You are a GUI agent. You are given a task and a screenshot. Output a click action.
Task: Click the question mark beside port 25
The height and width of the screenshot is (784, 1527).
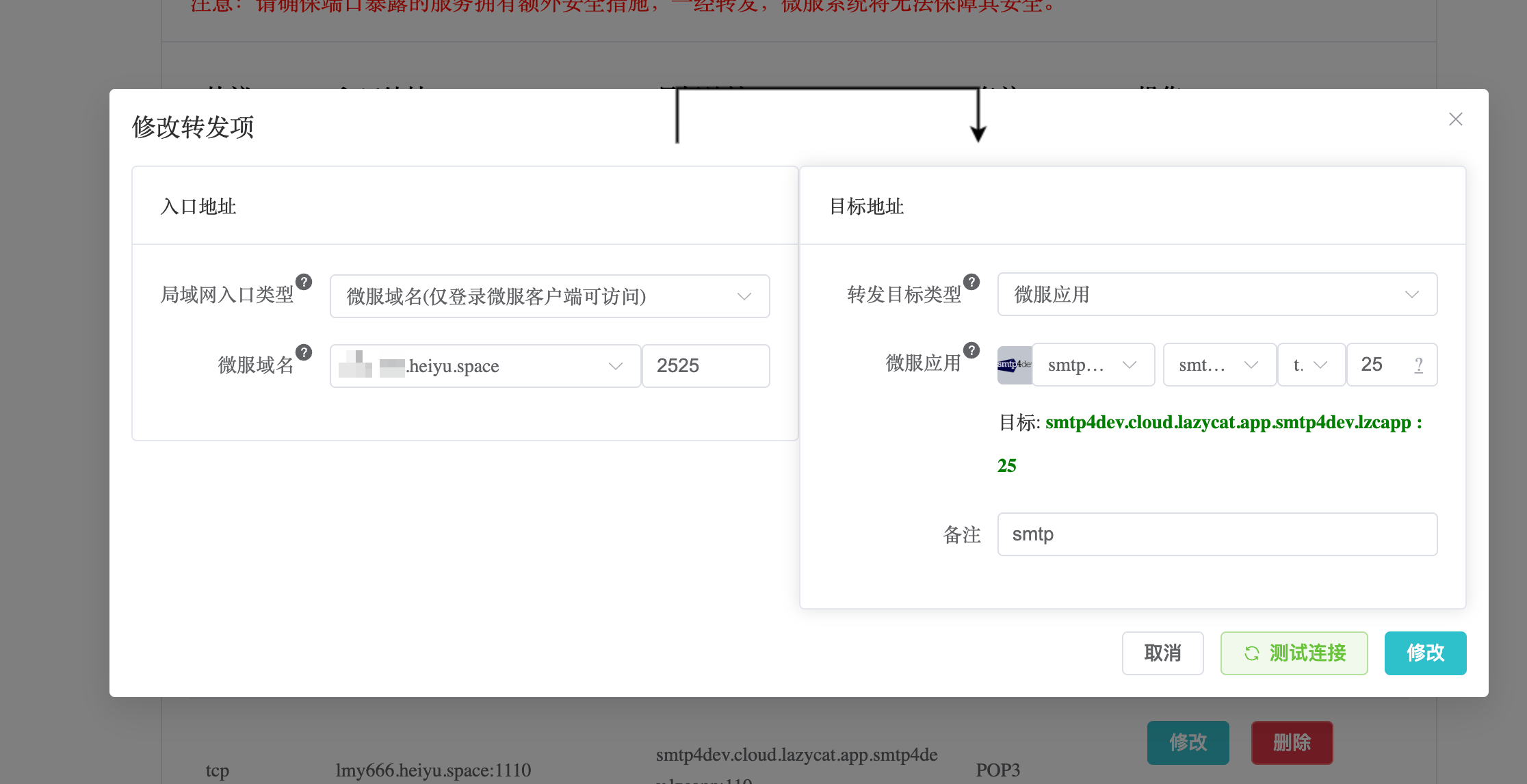(x=1419, y=365)
